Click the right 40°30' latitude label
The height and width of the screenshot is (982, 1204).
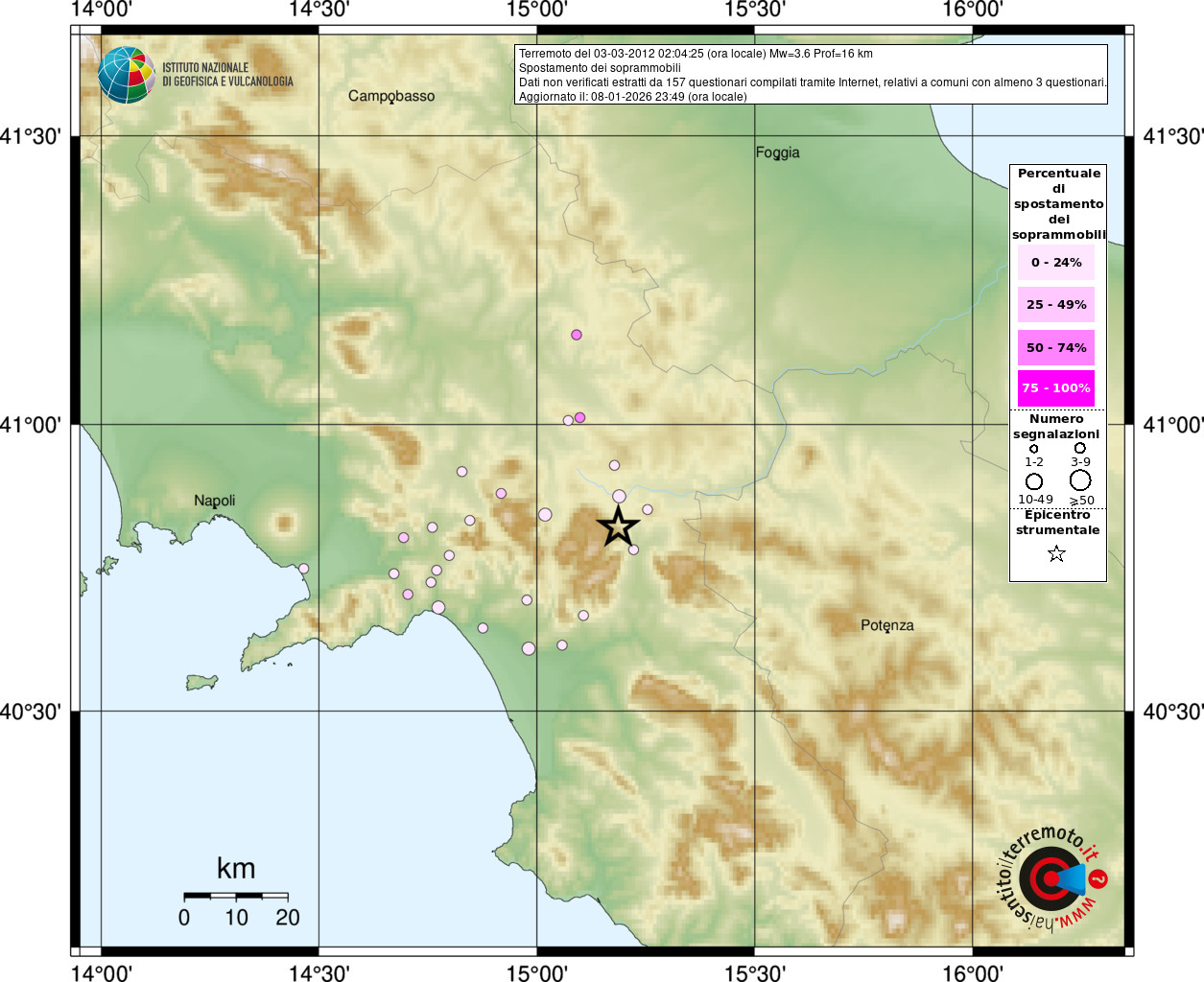click(1173, 712)
